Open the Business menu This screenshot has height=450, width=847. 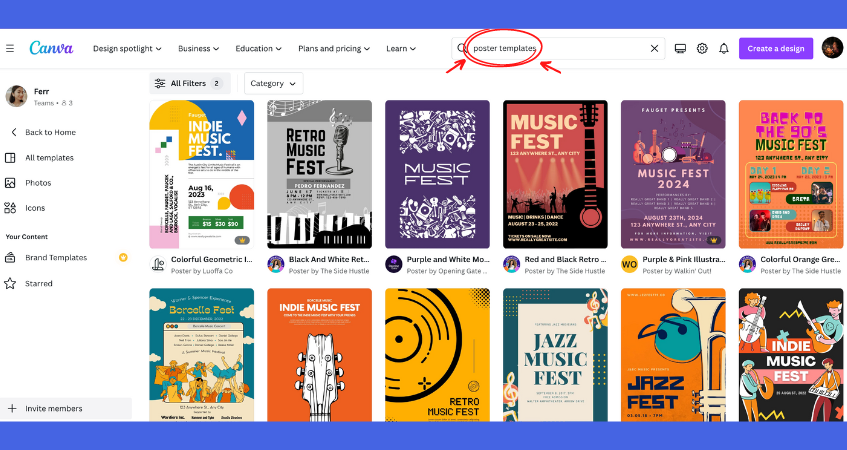click(x=199, y=48)
